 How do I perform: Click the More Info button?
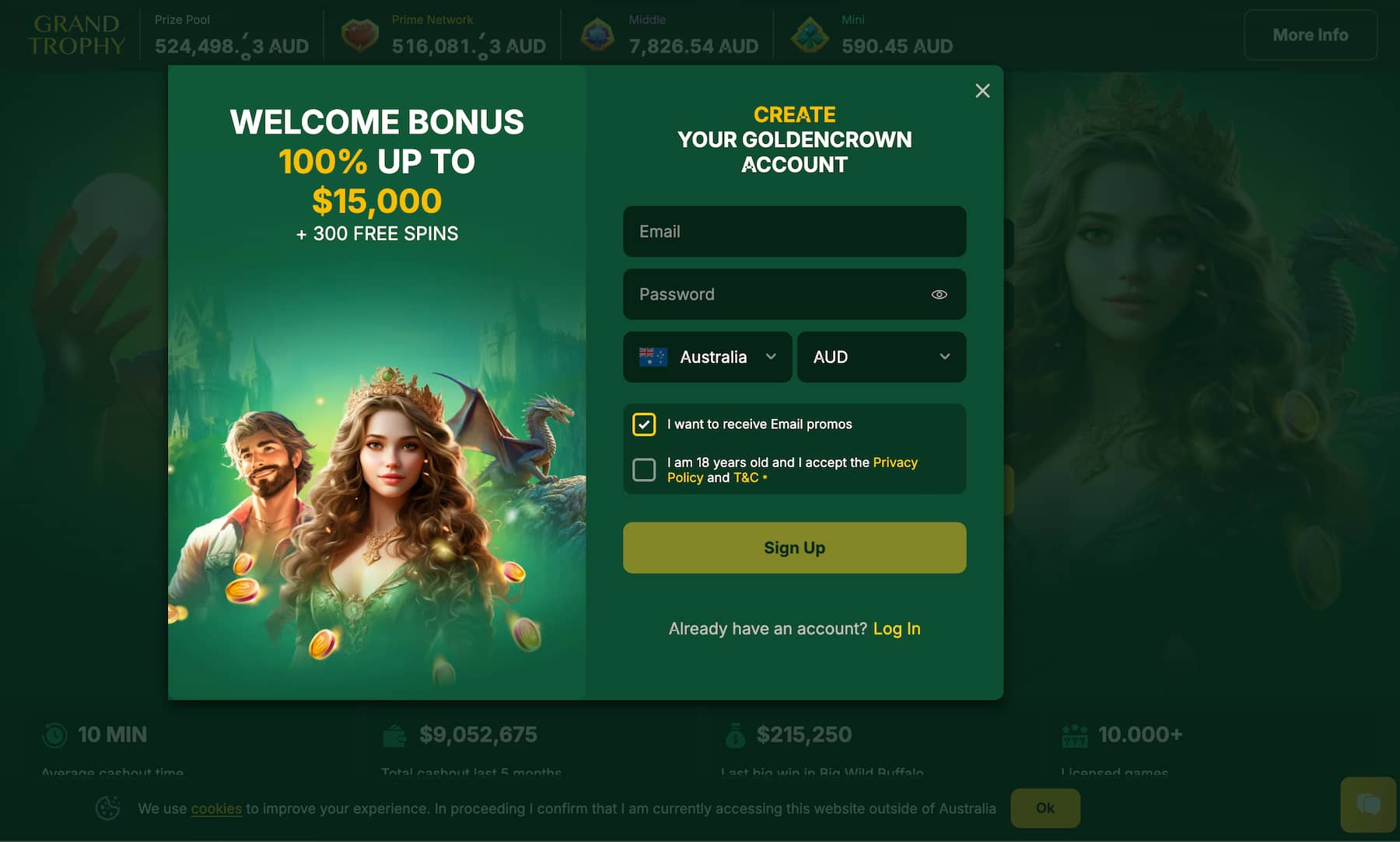pyautogui.click(x=1311, y=35)
